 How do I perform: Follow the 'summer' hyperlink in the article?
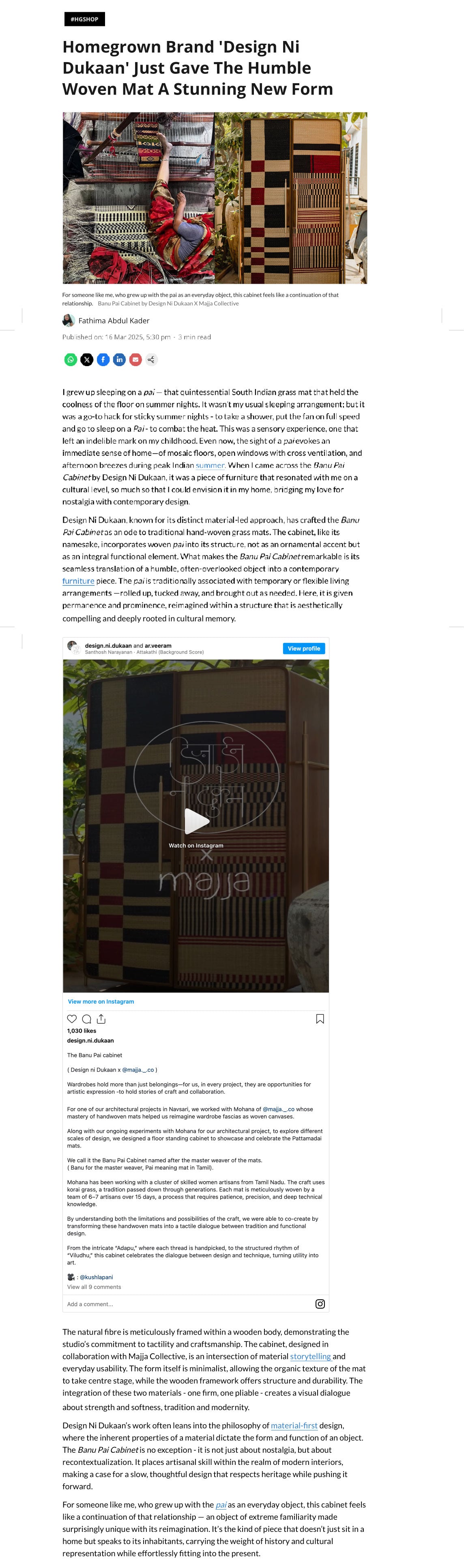(x=211, y=466)
